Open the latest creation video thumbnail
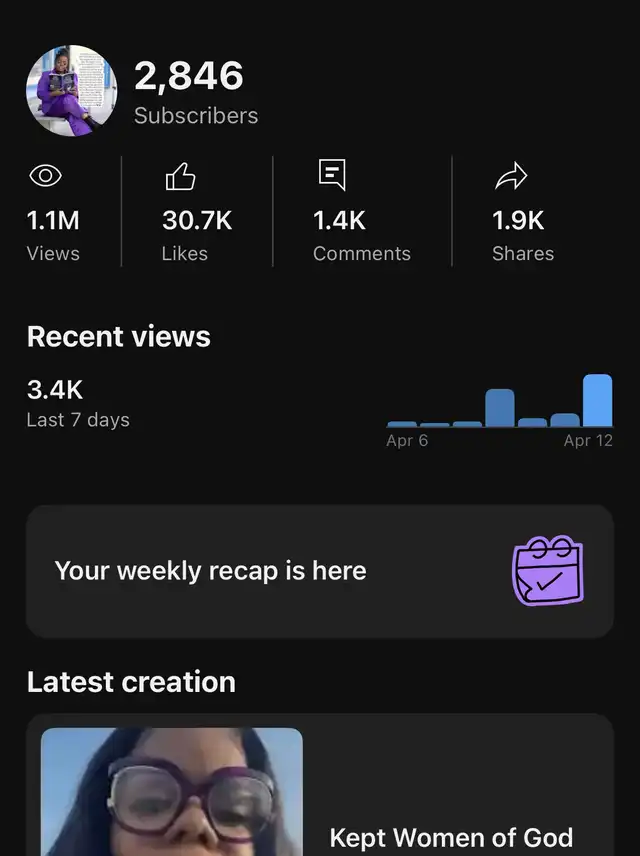The width and height of the screenshot is (640, 856). tap(171, 791)
